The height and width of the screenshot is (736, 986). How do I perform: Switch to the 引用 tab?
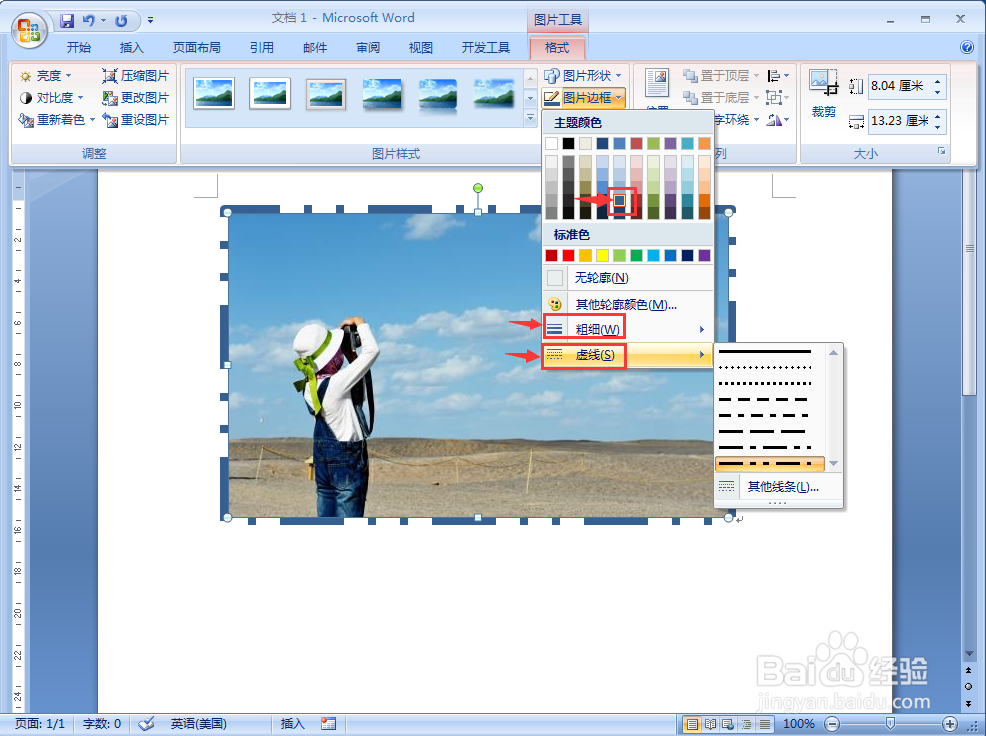click(262, 47)
